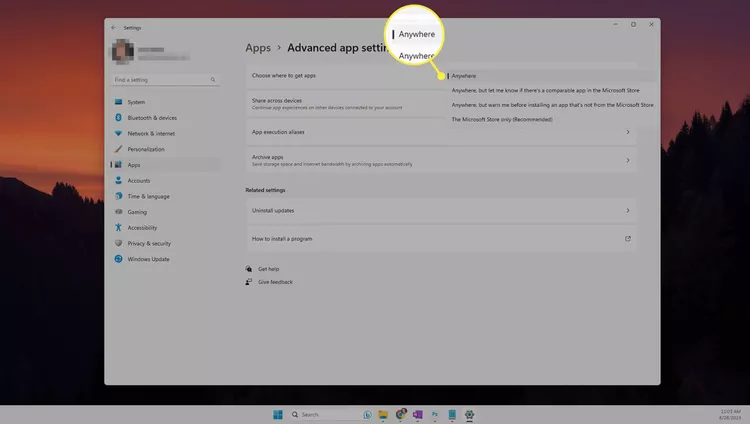Open Network & internet settings
This screenshot has height=424, width=750.
pyautogui.click(x=165, y=134)
